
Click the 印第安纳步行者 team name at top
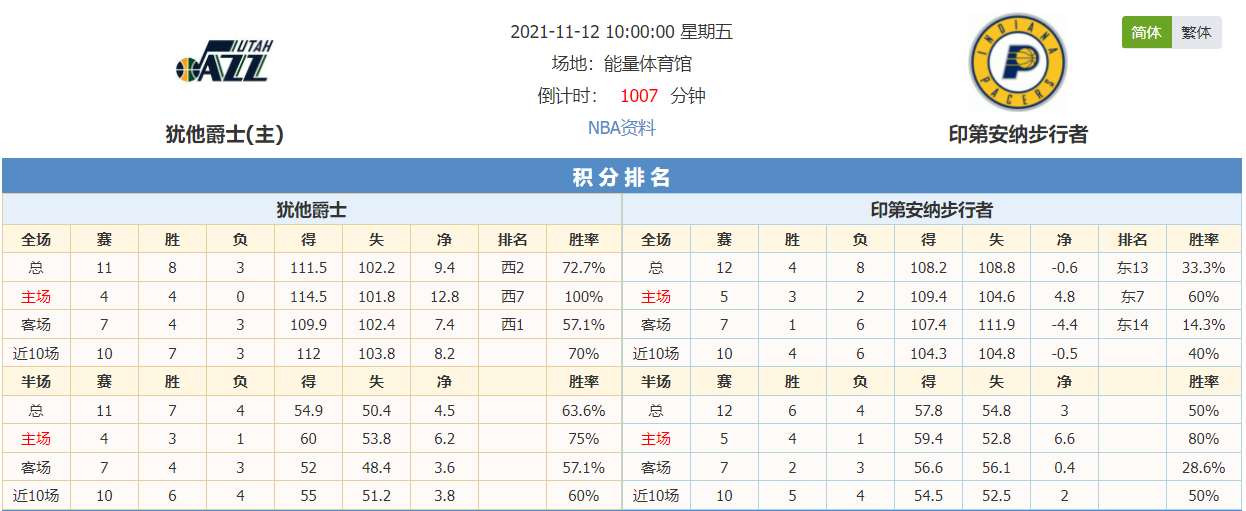point(1018,134)
